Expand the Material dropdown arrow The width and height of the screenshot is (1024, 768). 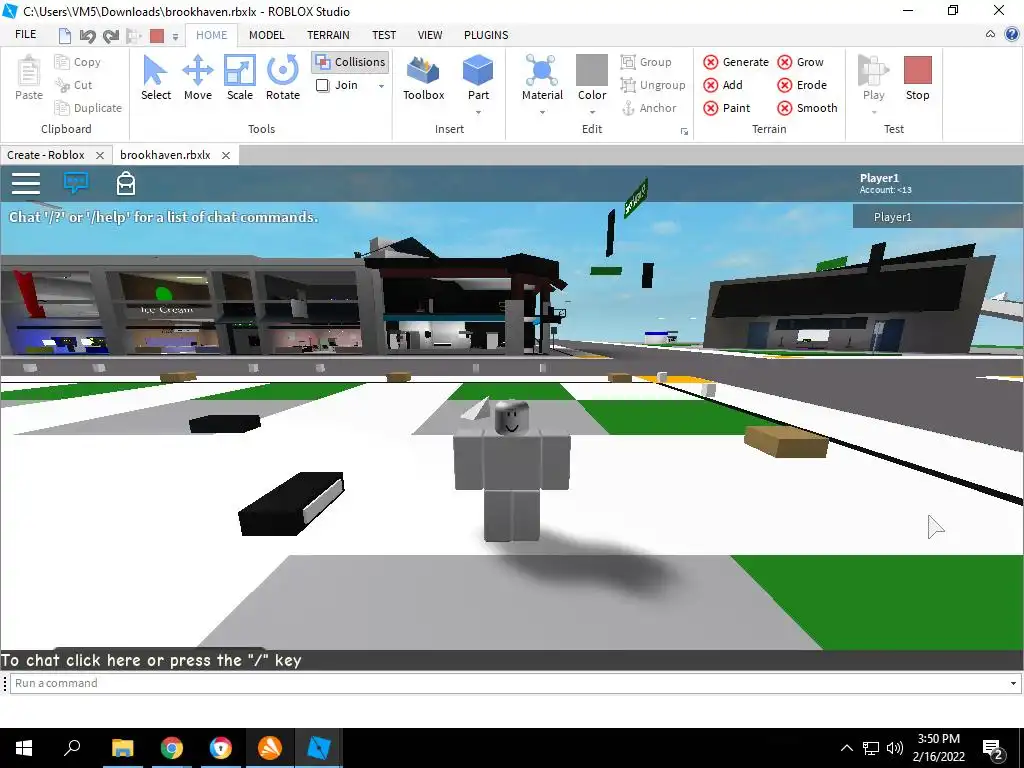(542, 112)
